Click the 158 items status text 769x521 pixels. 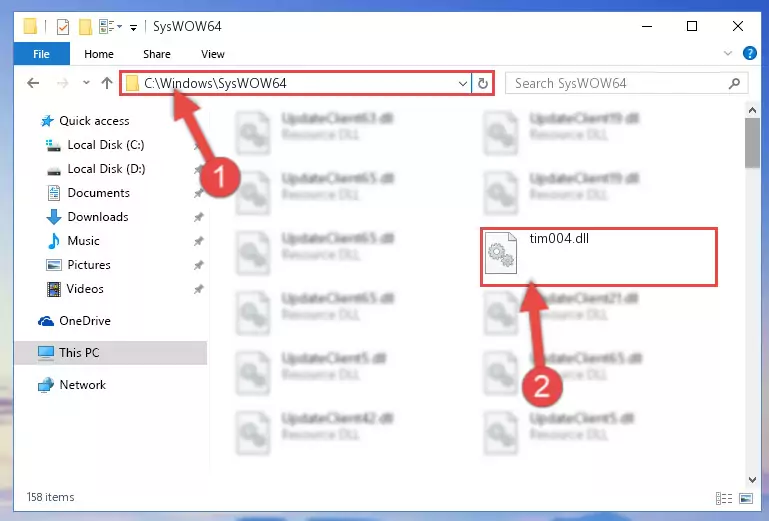click(x=51, y=497)
